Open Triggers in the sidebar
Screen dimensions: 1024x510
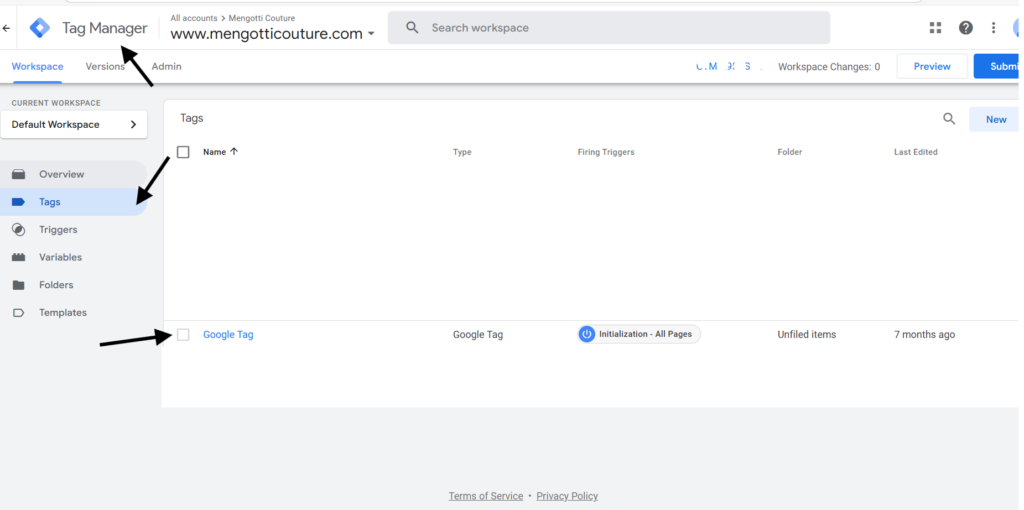tap(74, 230)
